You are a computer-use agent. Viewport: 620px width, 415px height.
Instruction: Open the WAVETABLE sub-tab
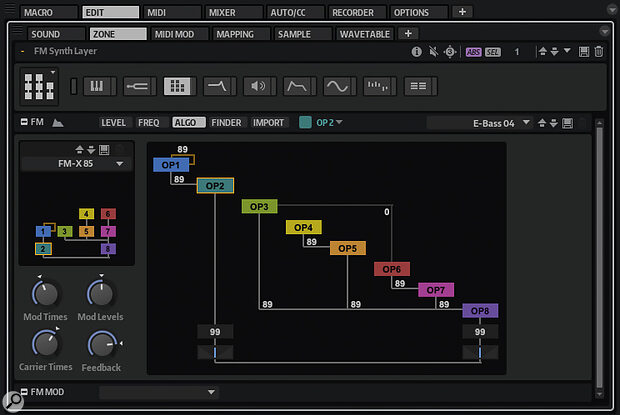(x=365, y=34)
